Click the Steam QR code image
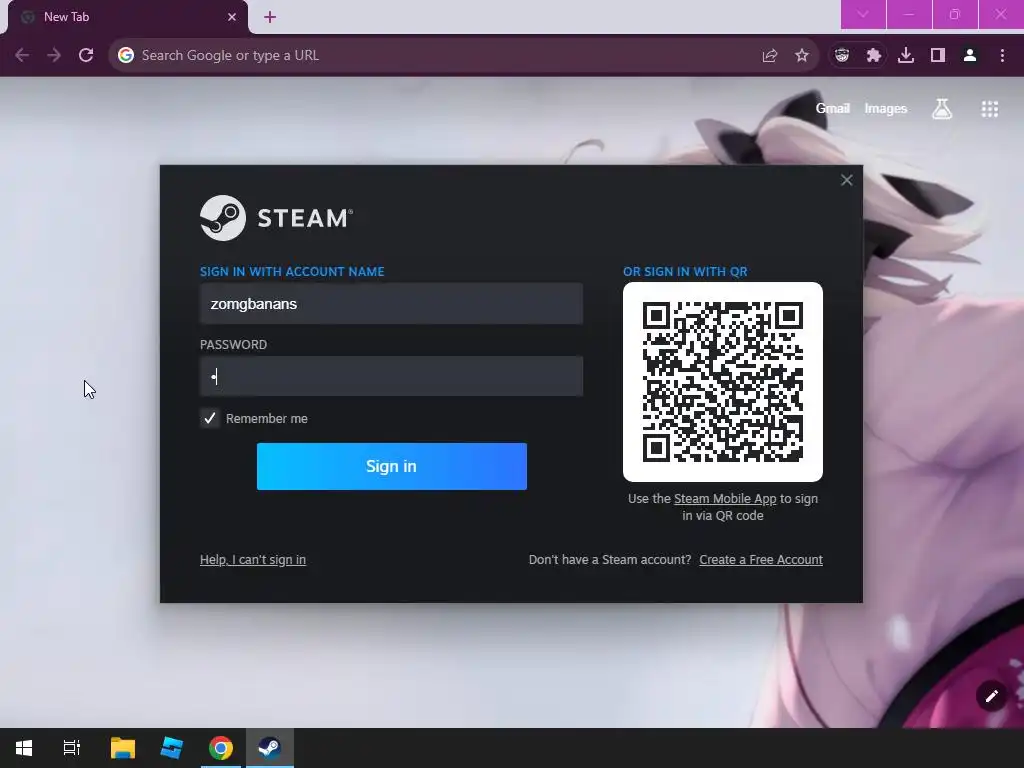The height and width of the screenshot is (768, 1024). pos(723,382)
